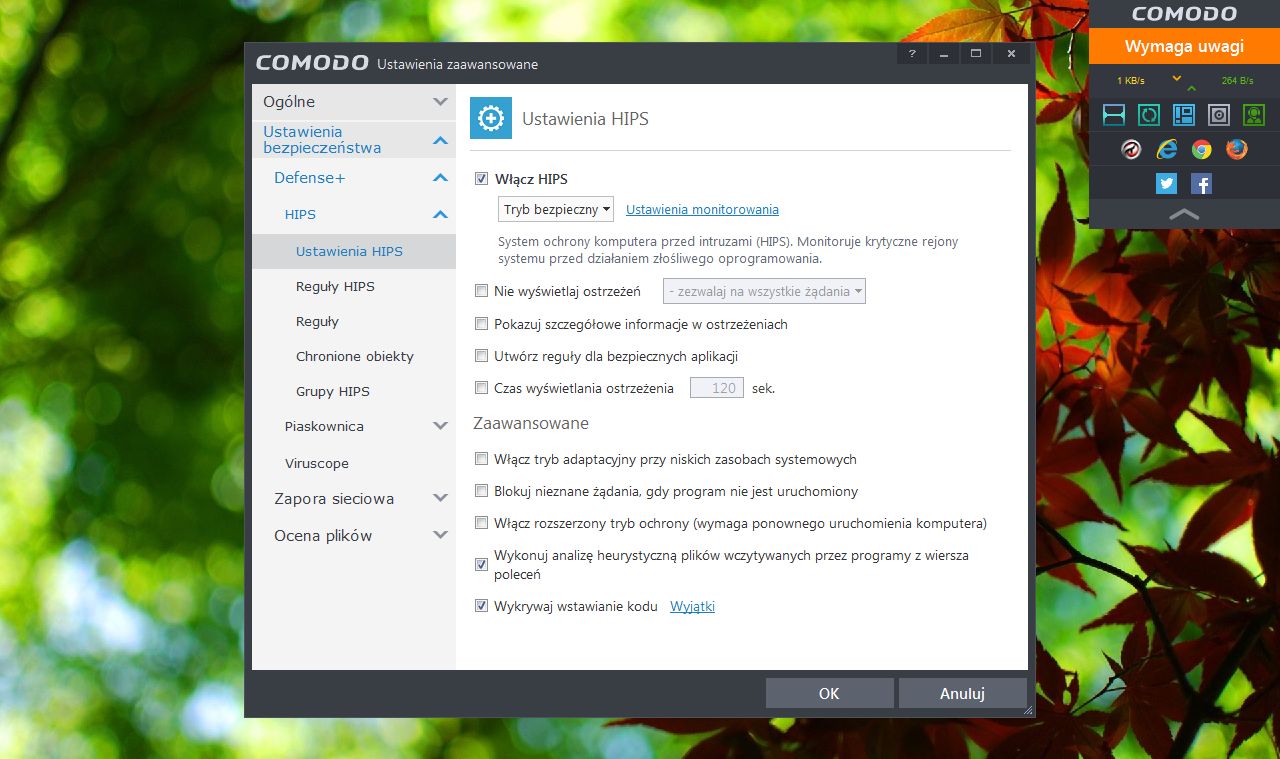Click the HIPS settings gear icon in header
This screenshot has width=1280, height=759.
[491, 118]
